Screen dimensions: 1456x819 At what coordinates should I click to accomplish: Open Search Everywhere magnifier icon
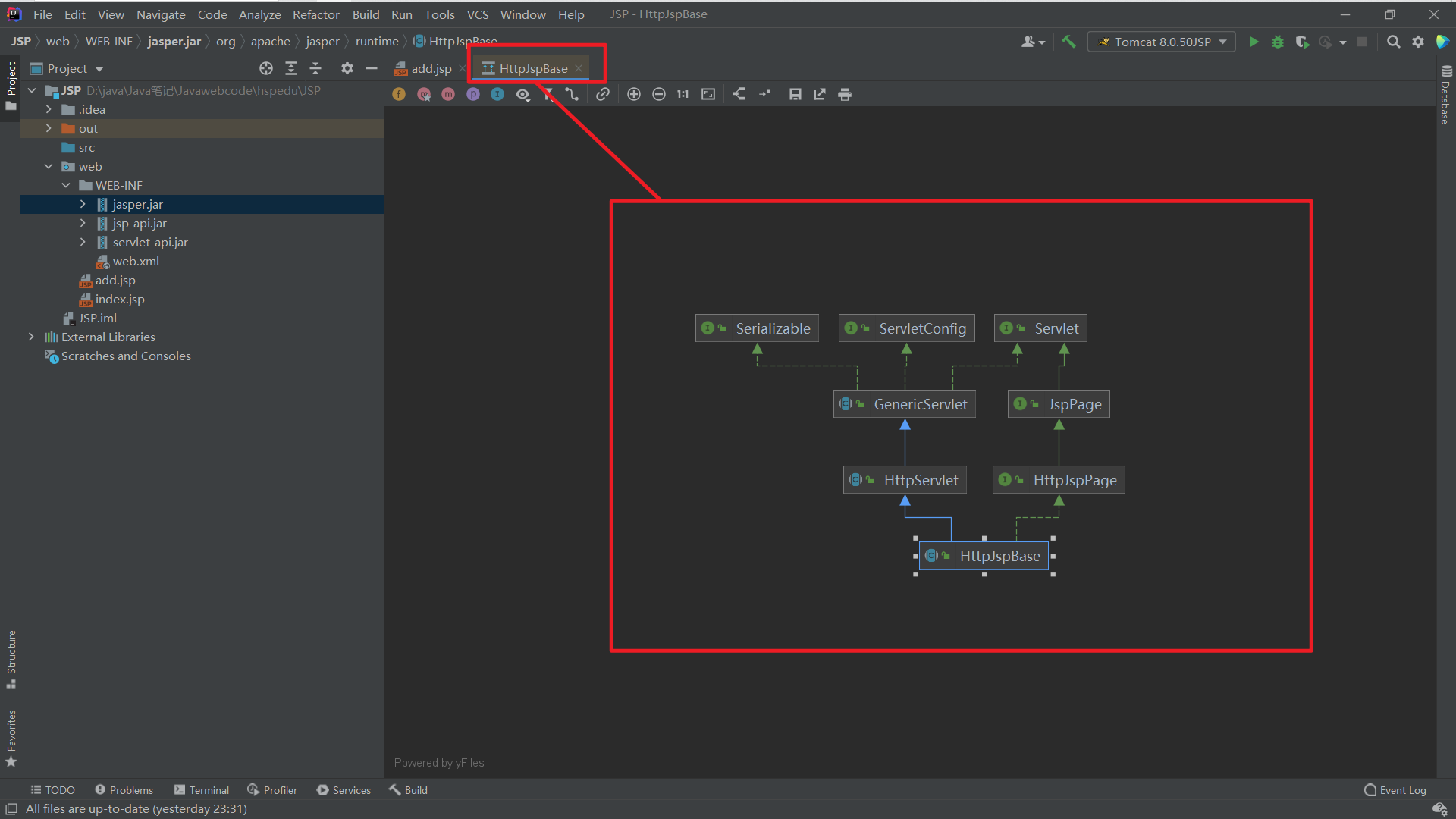1394,42
